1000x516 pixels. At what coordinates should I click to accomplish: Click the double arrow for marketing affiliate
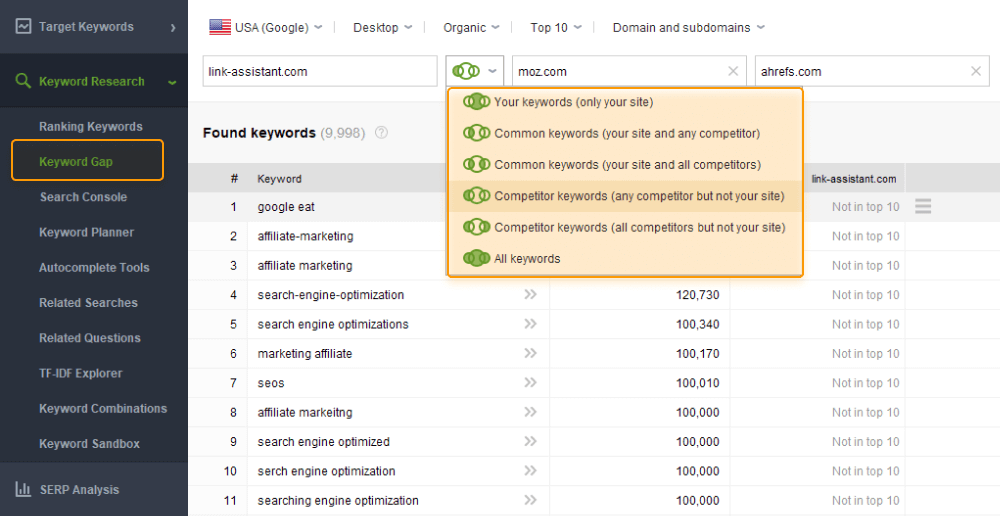pos(531,353)
